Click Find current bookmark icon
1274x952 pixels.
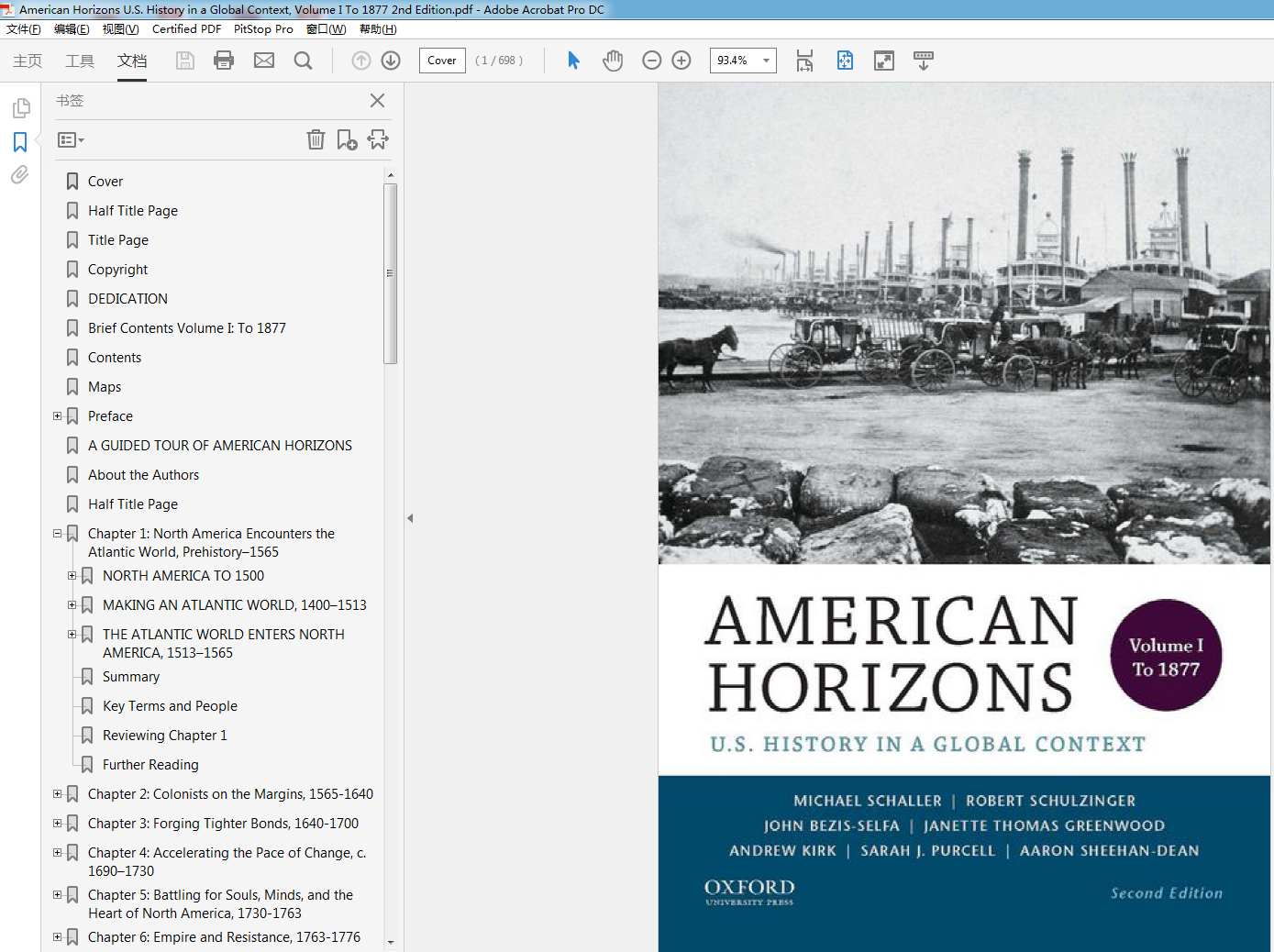pos(378,139)
